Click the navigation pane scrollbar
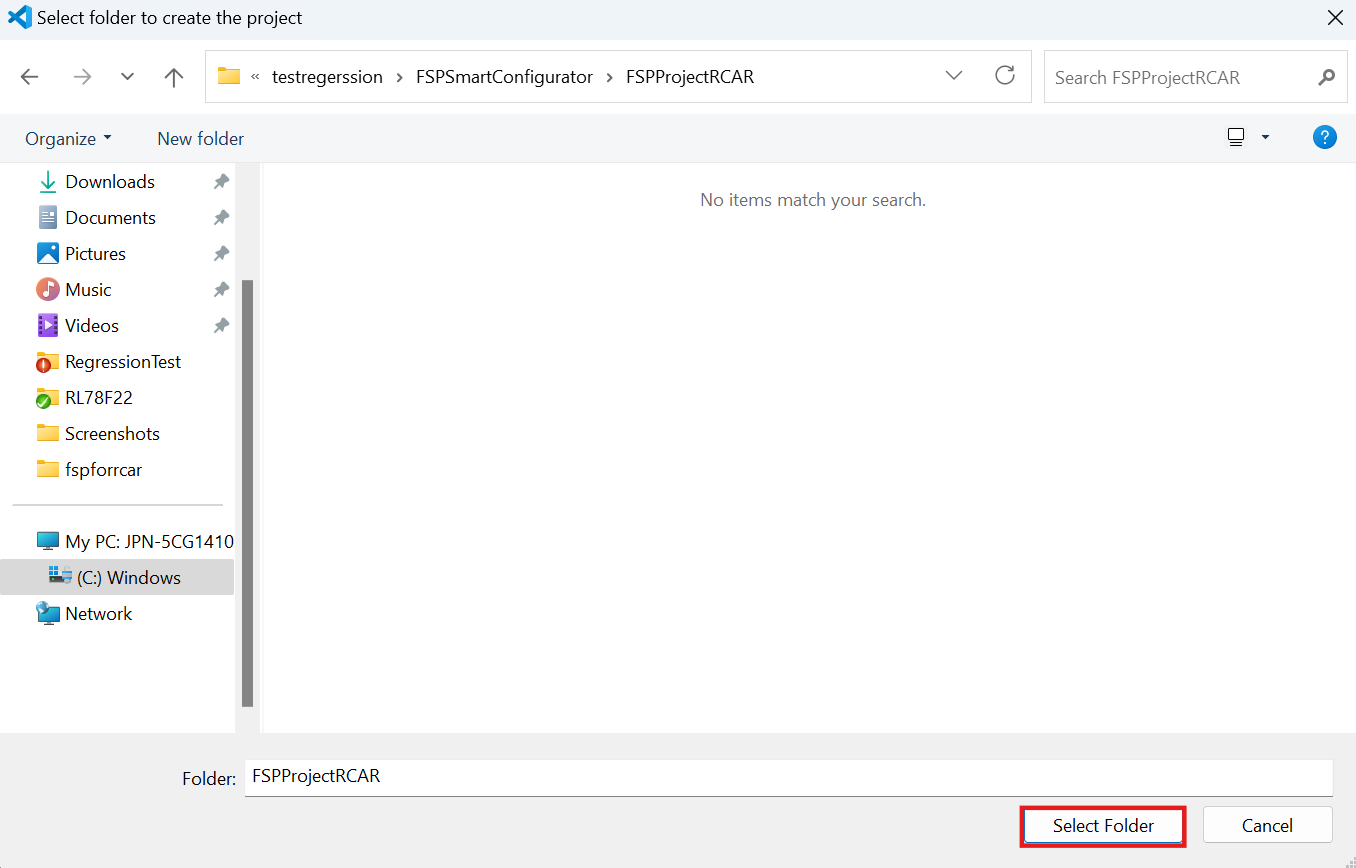1356x868 pixels. tap(247, 493)
